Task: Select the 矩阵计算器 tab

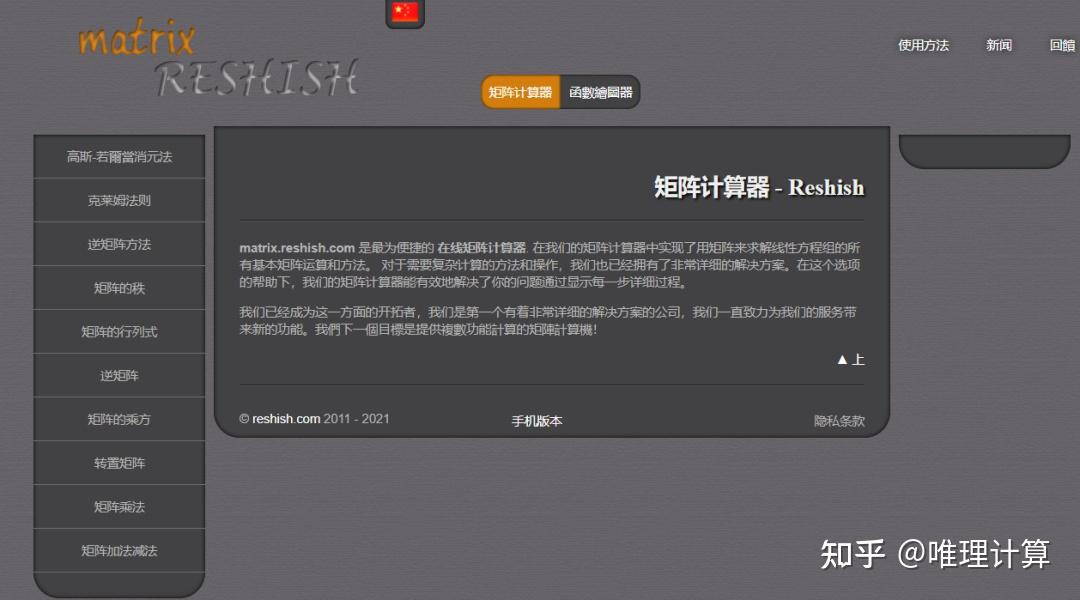Action: (x=519, y=91)
